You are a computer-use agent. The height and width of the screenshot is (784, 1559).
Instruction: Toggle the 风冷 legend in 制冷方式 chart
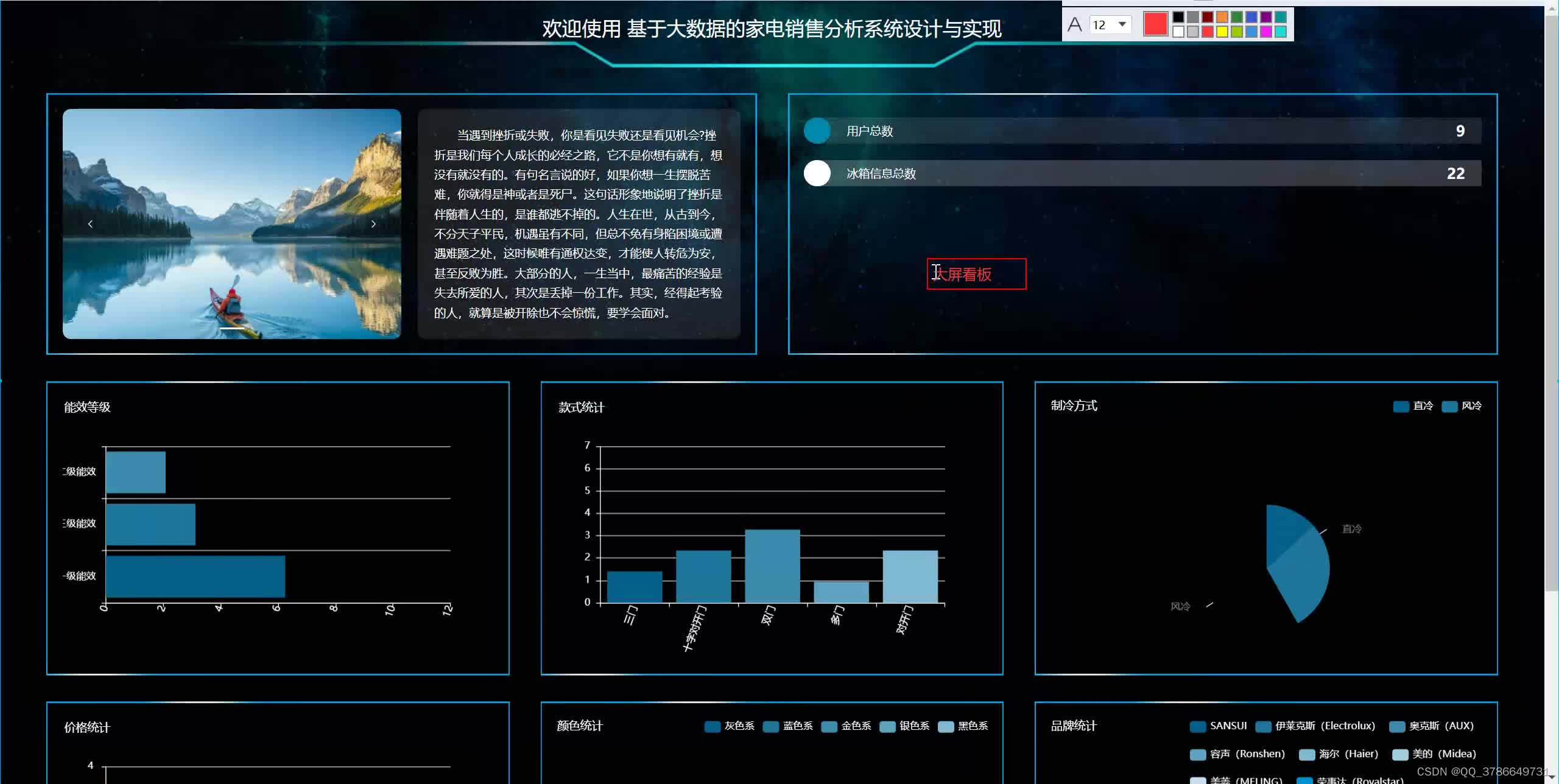click(x=1462, y=406)
